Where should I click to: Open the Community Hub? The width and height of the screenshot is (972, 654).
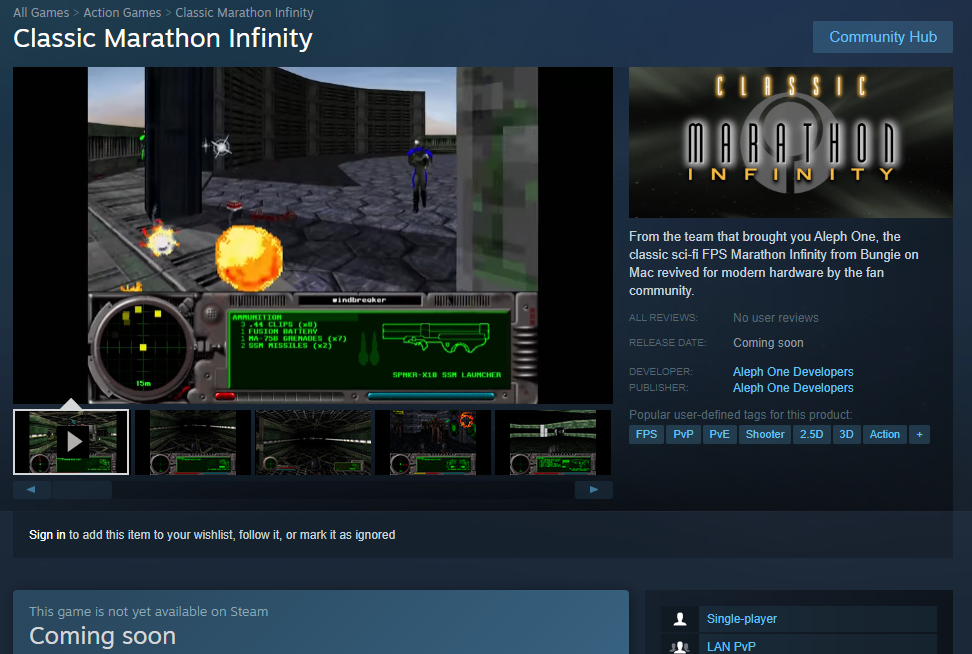(x=882, y=37)
